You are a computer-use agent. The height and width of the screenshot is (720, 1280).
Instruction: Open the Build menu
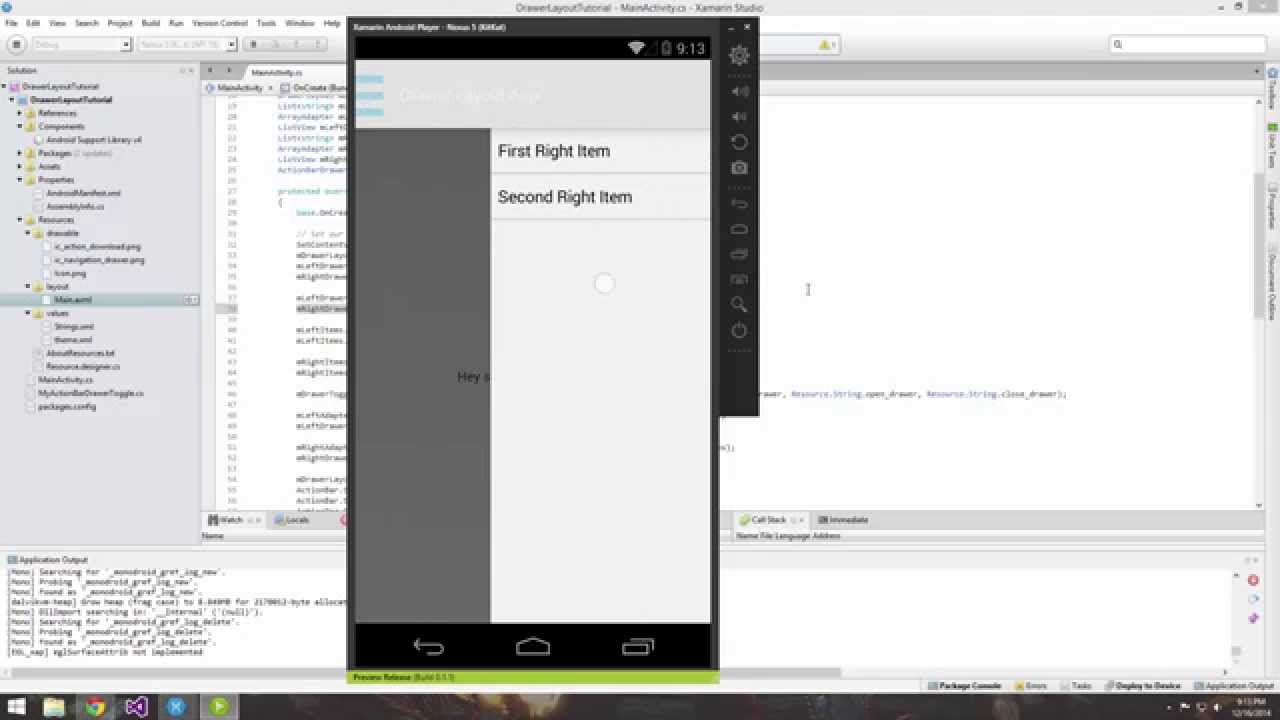(150, 22)
